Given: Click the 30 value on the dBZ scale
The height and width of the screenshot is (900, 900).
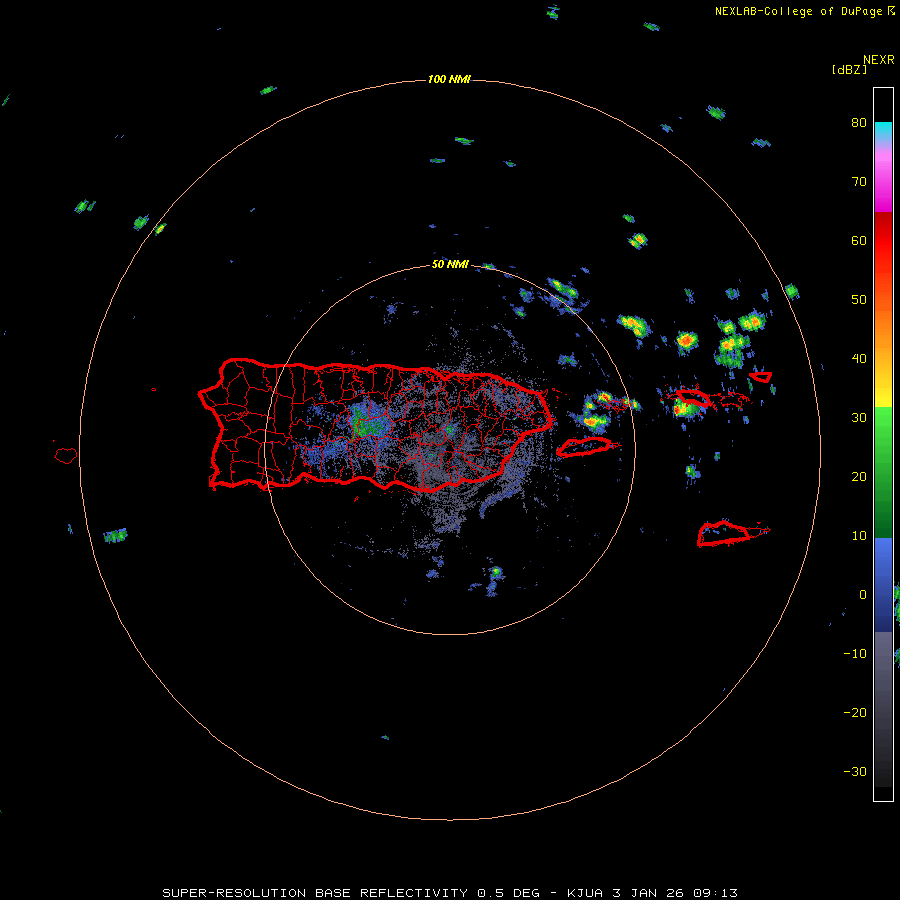Looking at the screenshot, I should tap(859, 418).
